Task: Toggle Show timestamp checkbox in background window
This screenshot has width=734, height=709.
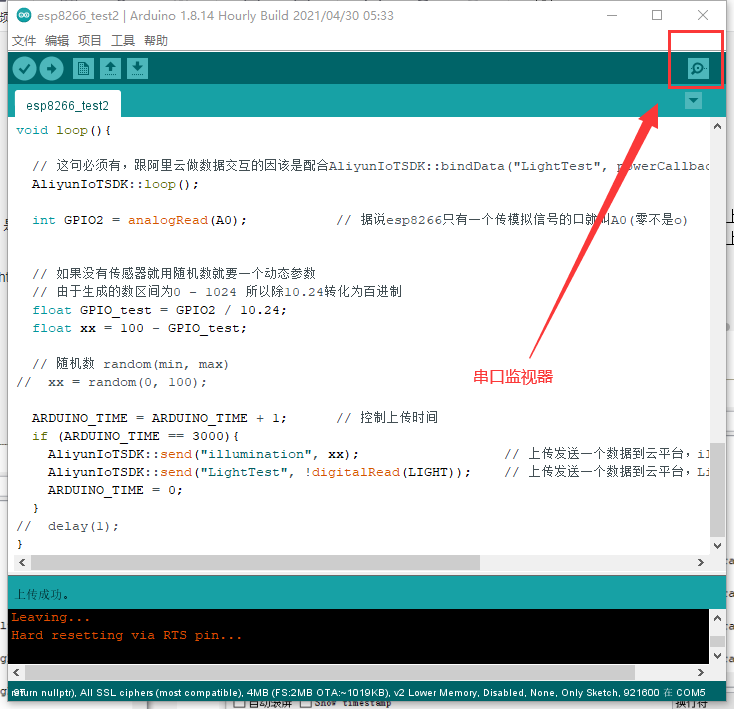Action: [x=305, y=704]
